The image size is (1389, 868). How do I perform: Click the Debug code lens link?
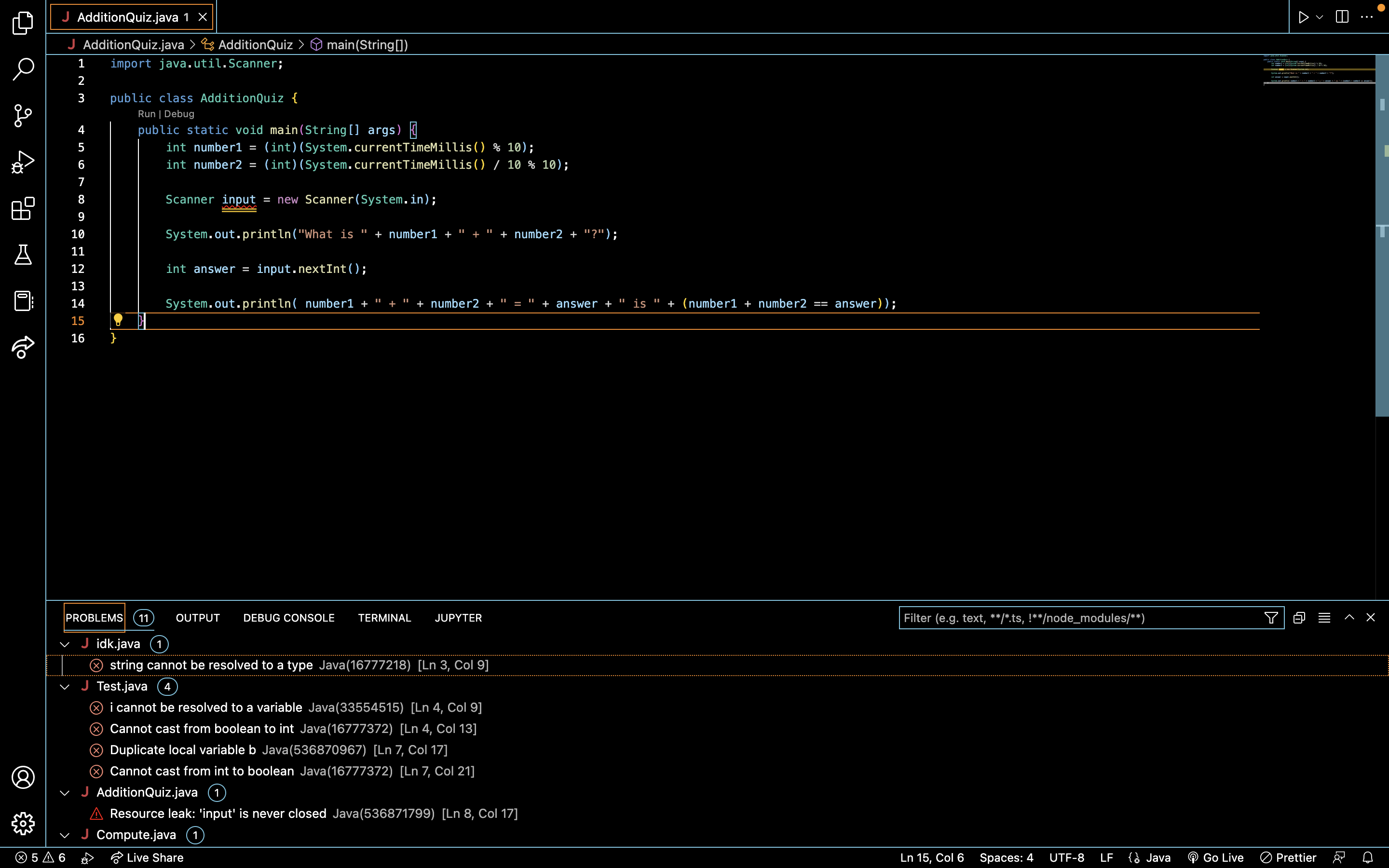click(179, 114)
